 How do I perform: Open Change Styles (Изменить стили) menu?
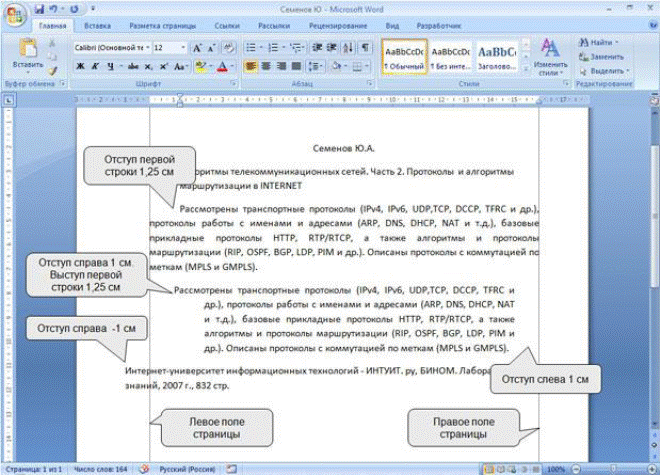[x=550, y=58]
